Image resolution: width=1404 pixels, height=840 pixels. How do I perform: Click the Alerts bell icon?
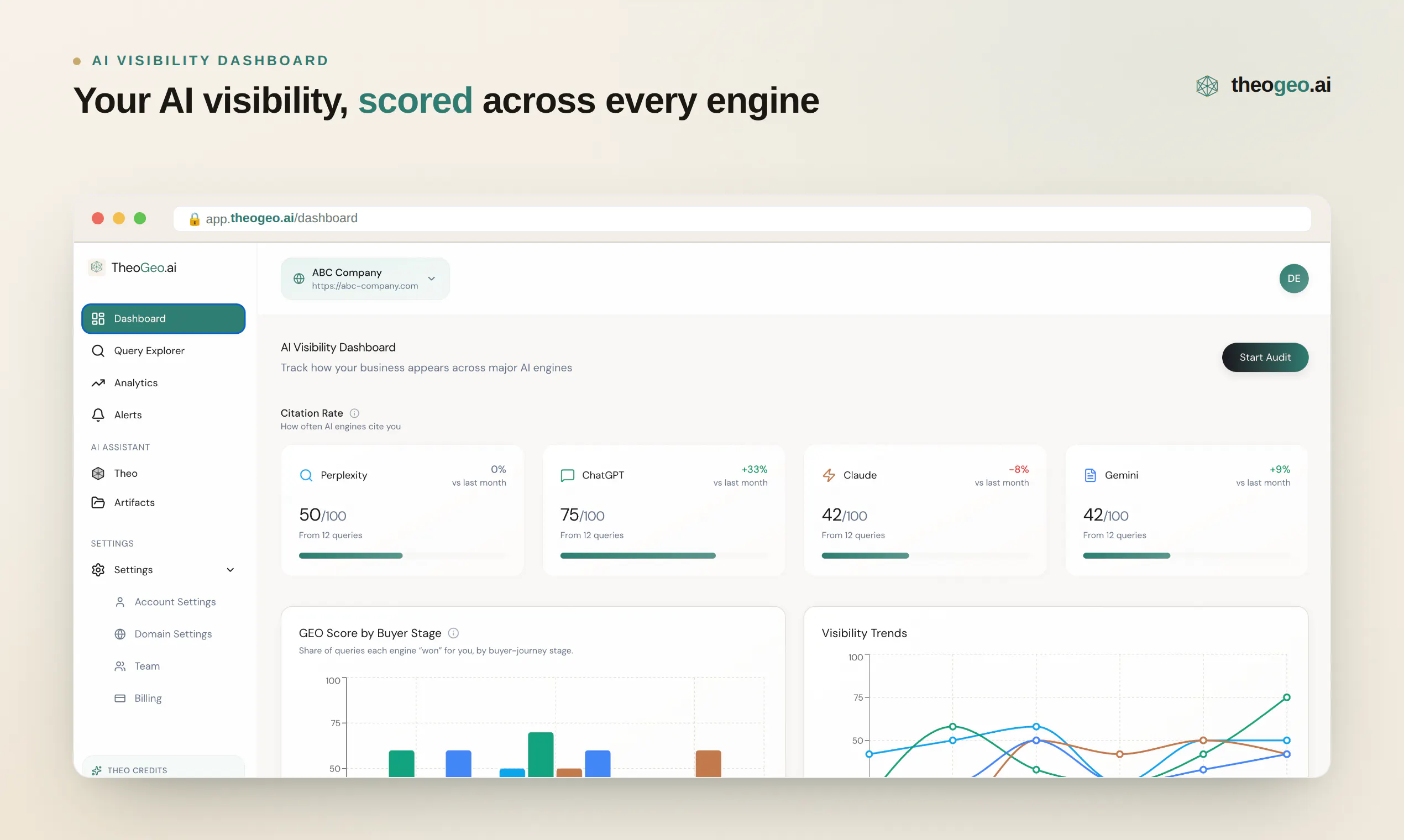tap(98, 415)
